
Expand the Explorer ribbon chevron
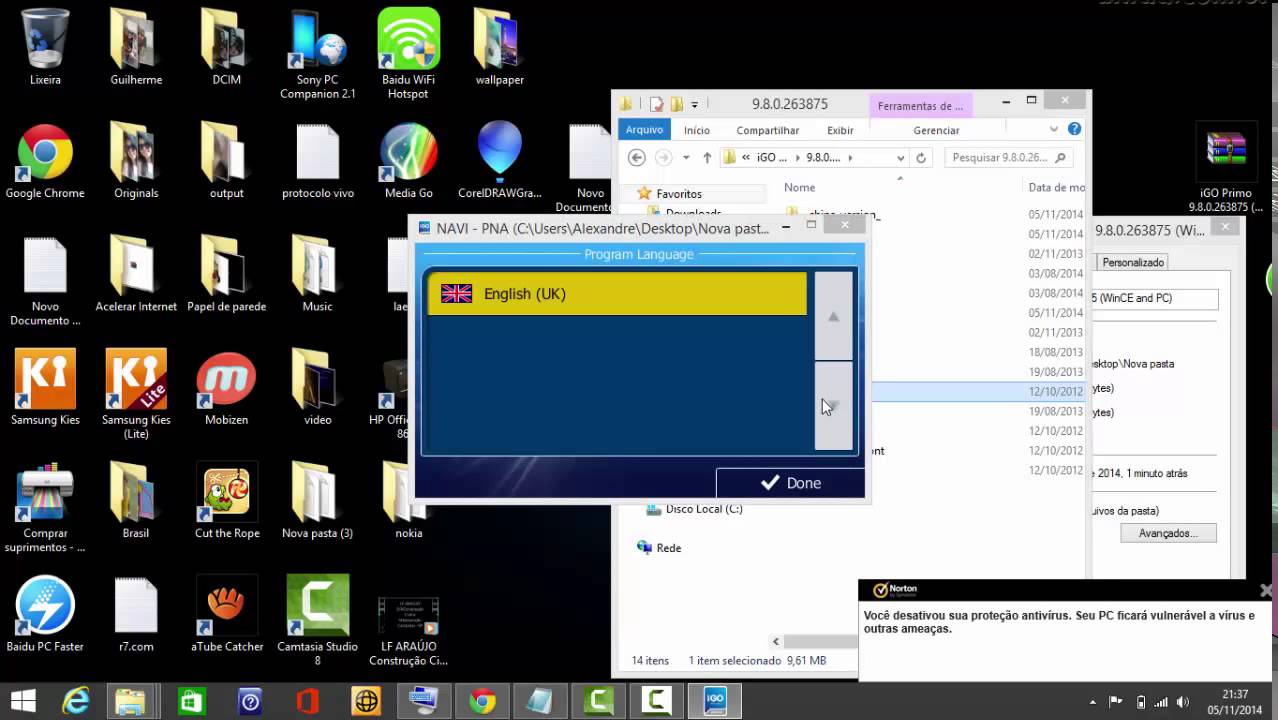(x=1053, y=129)
